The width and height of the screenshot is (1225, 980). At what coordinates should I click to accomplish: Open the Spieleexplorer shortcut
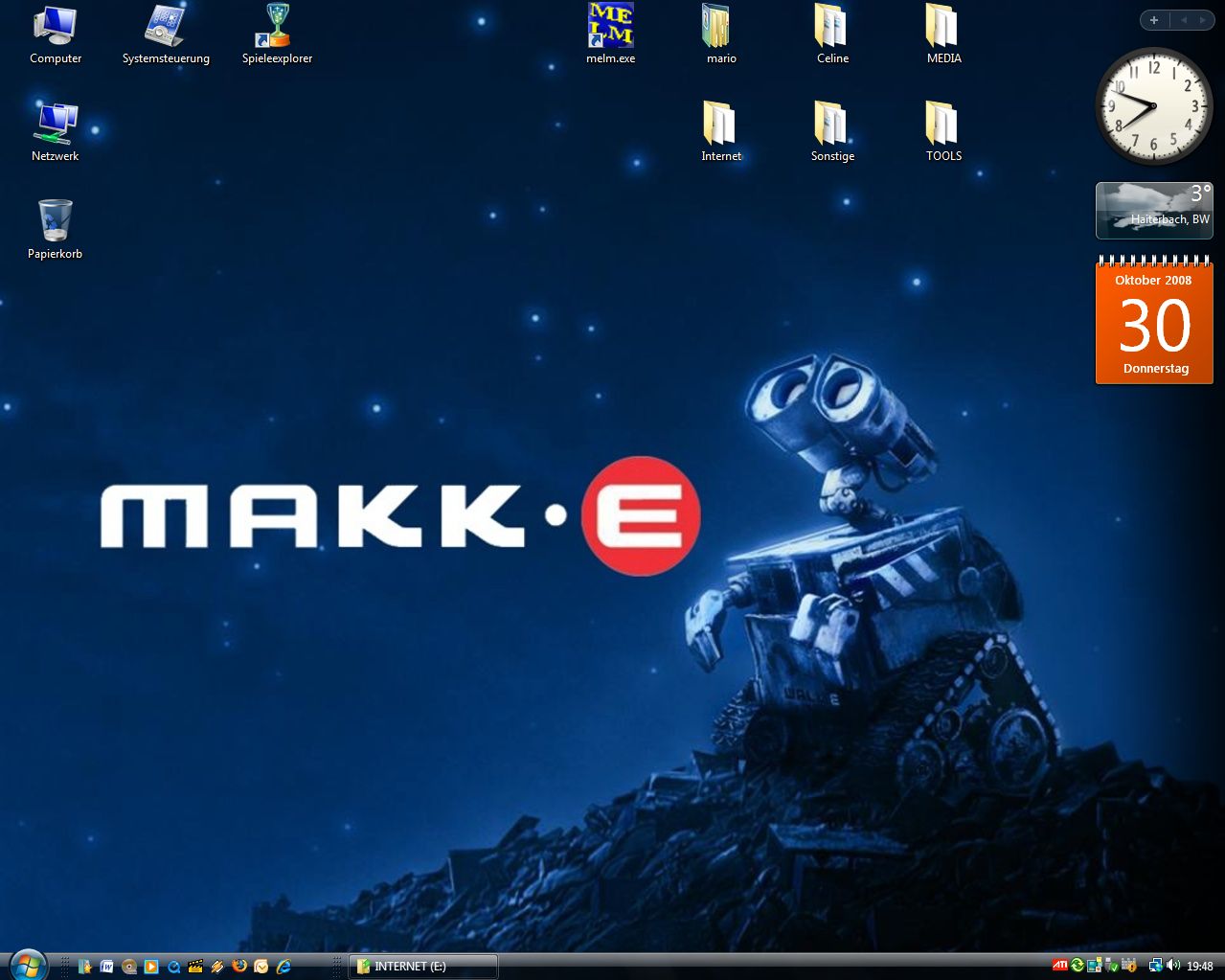point(277,27)
